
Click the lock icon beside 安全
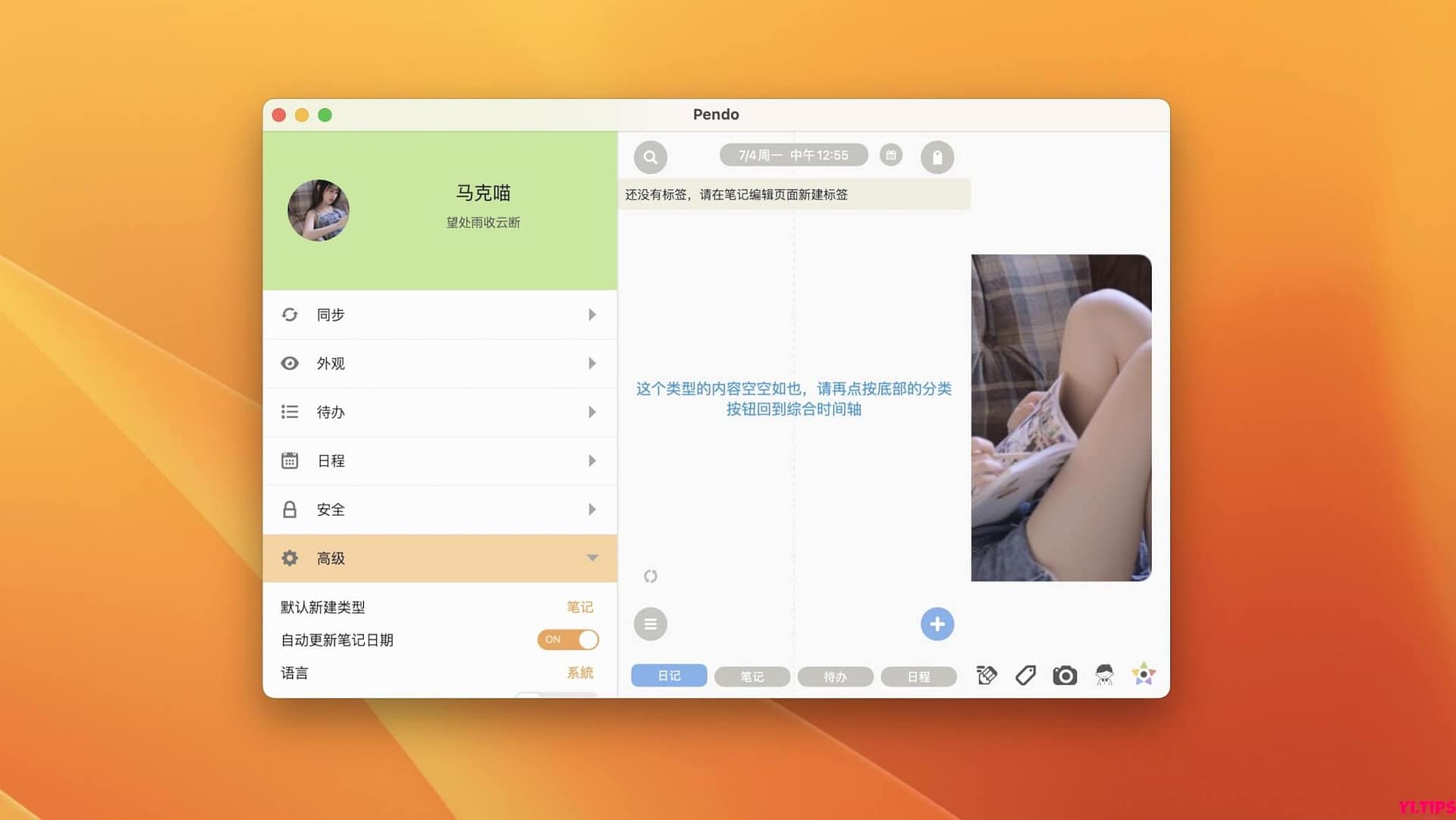pos(290,509)
